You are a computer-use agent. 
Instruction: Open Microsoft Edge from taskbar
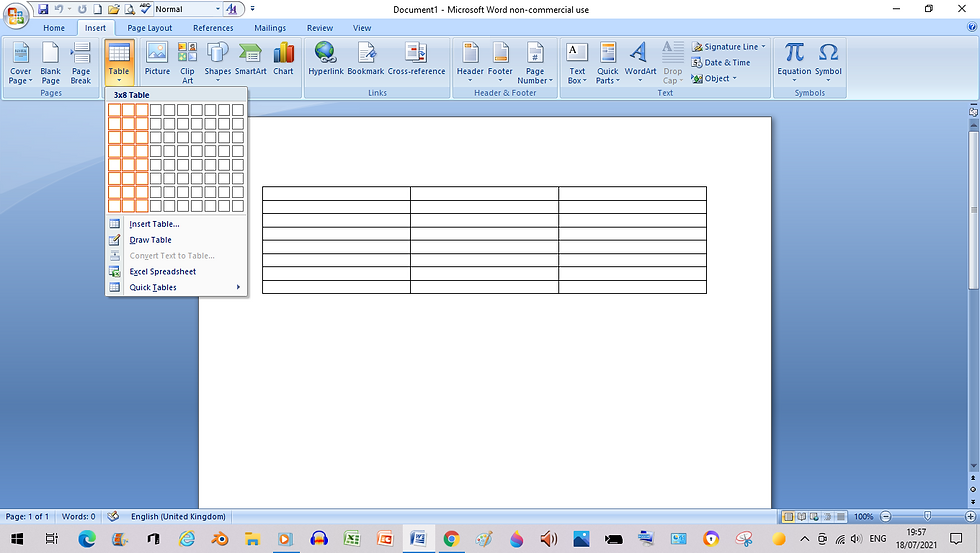tap(87, 539)
